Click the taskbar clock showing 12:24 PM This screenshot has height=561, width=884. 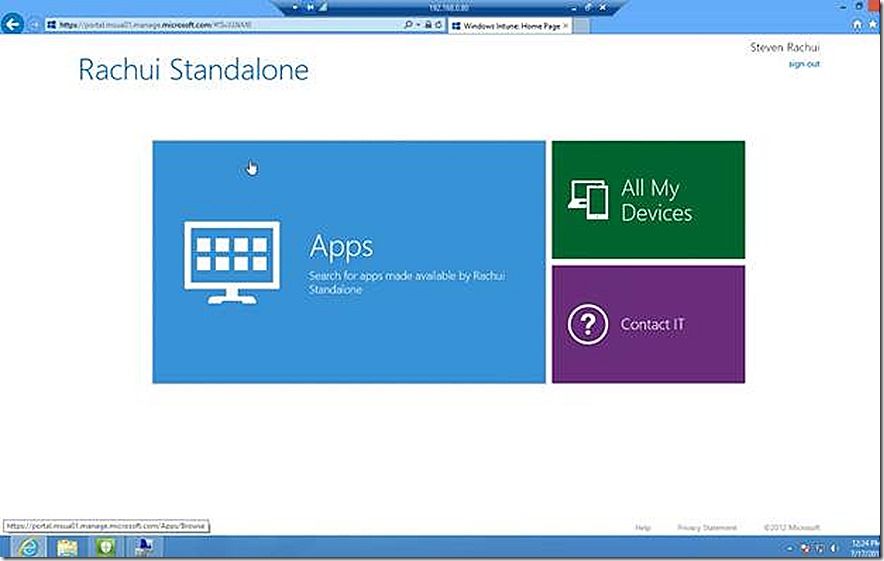point(864,547)
